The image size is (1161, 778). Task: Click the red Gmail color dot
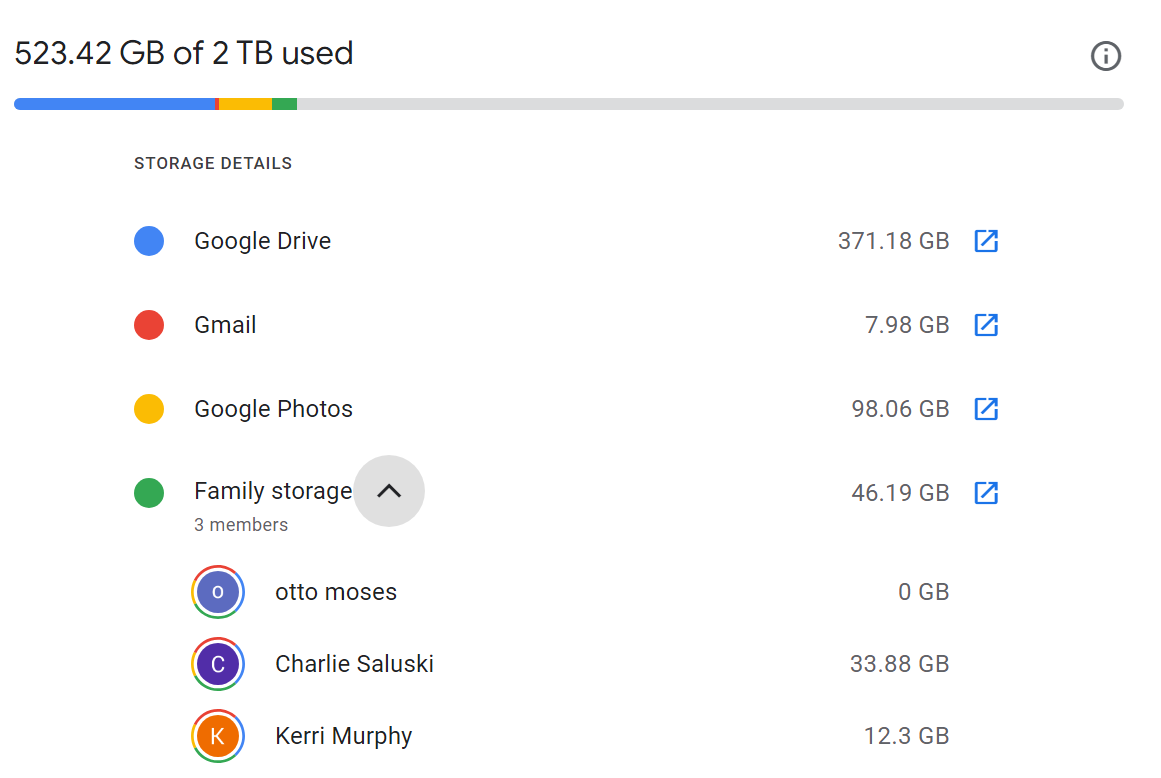(x=149, y=325)
